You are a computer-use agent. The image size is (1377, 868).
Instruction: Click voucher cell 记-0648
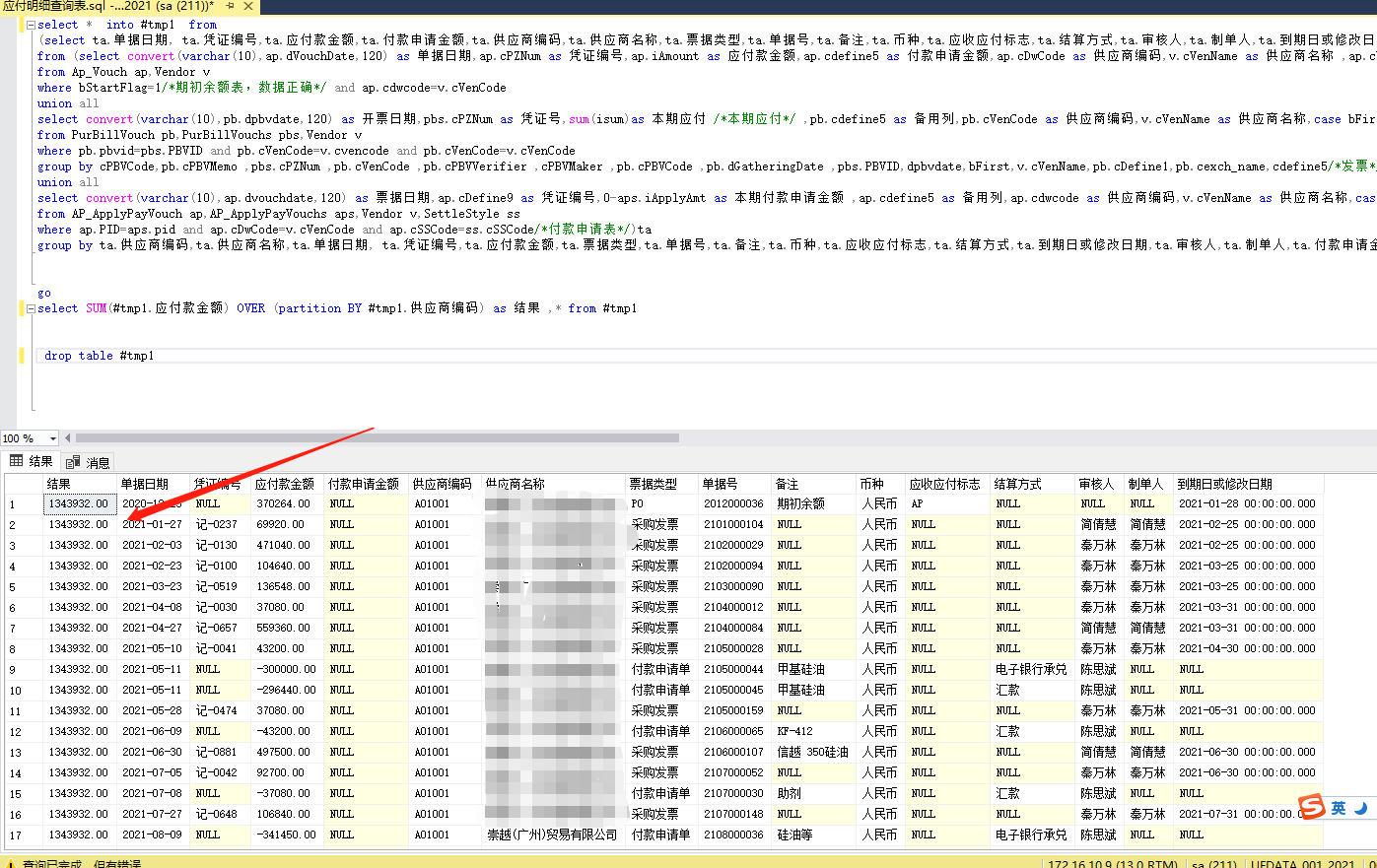click(221, 814)
